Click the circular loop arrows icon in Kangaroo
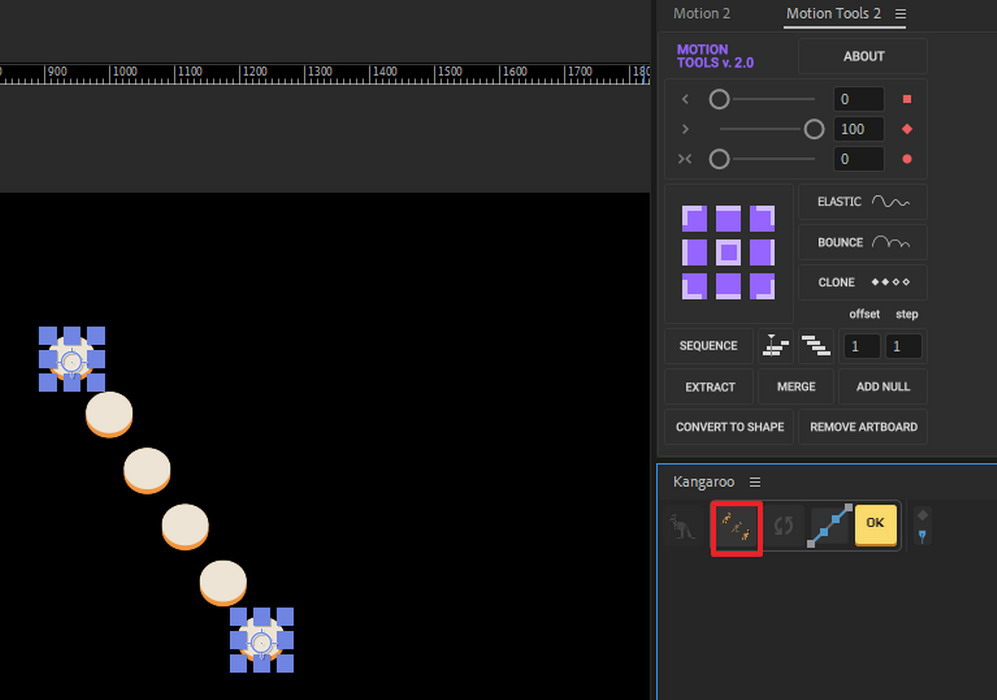The width and height of the screenshot is (997, 700). [783, 525]
